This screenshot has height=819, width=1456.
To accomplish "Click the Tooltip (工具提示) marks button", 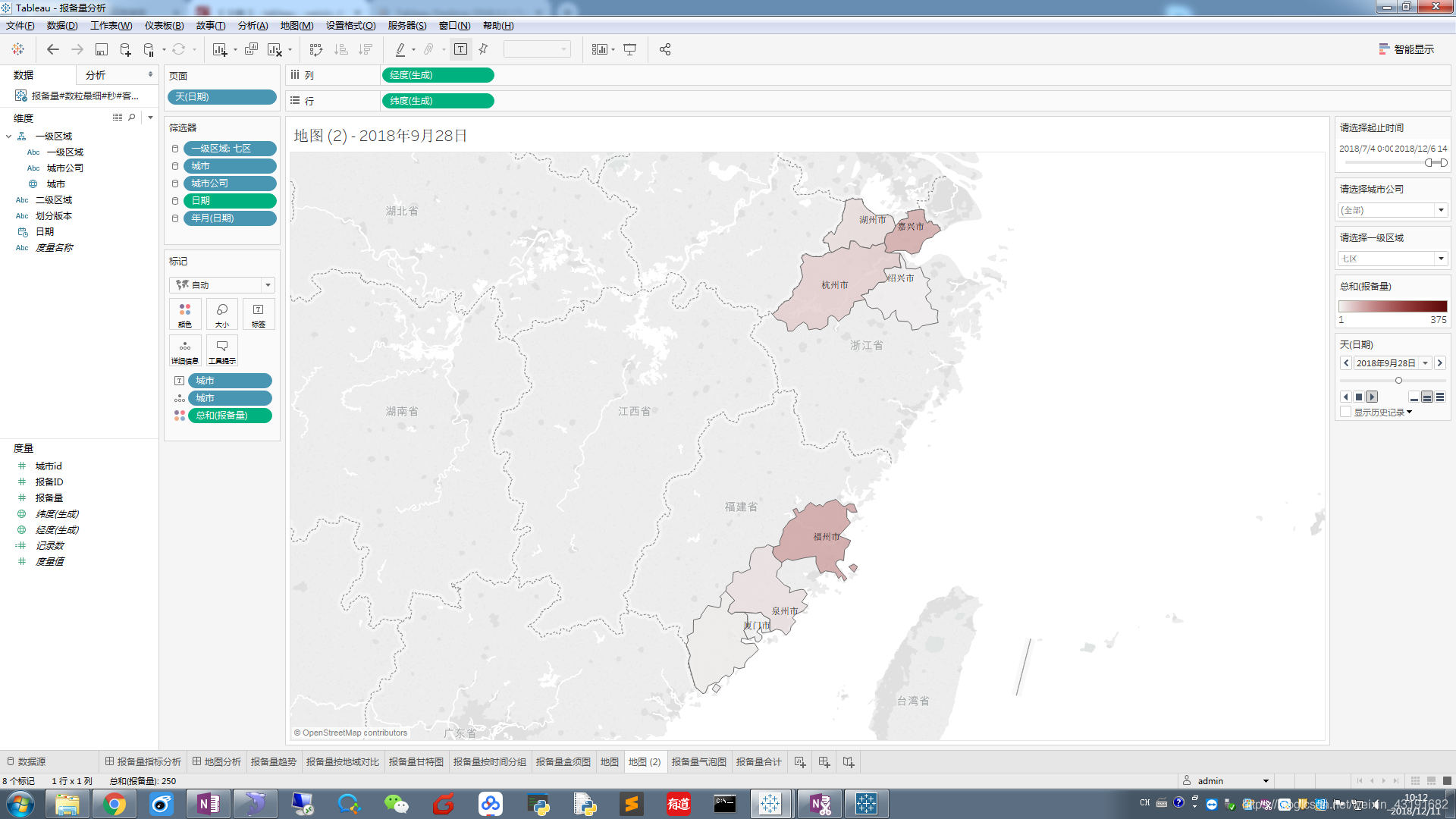I will coord(222,350).
